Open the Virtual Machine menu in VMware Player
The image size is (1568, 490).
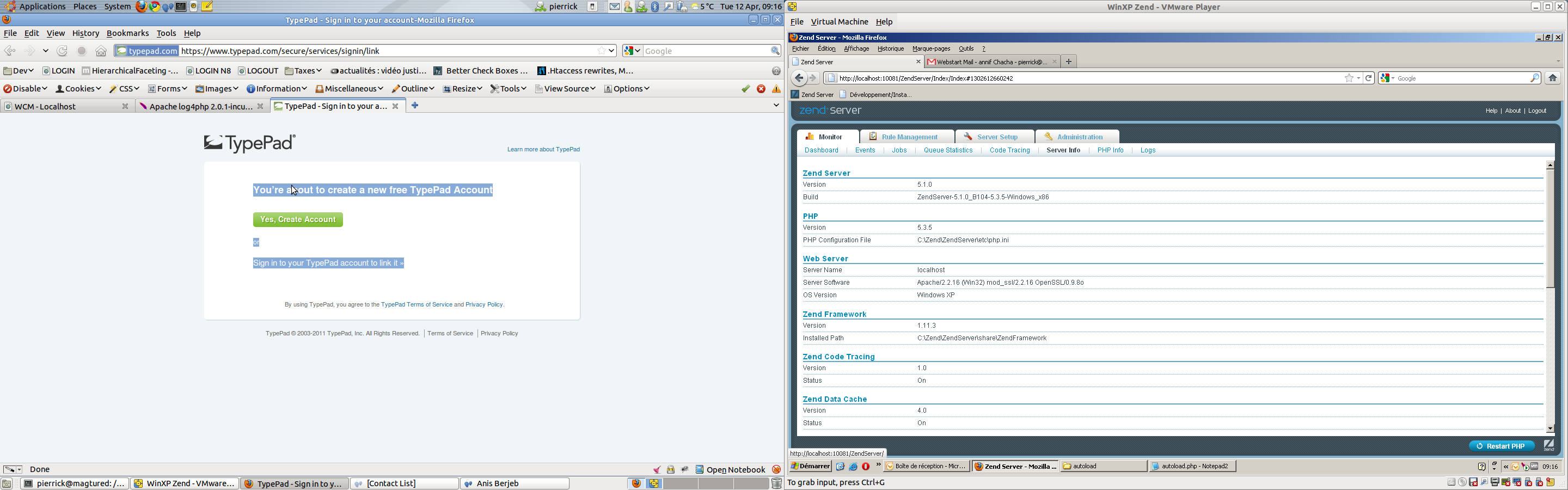[839, 22]
